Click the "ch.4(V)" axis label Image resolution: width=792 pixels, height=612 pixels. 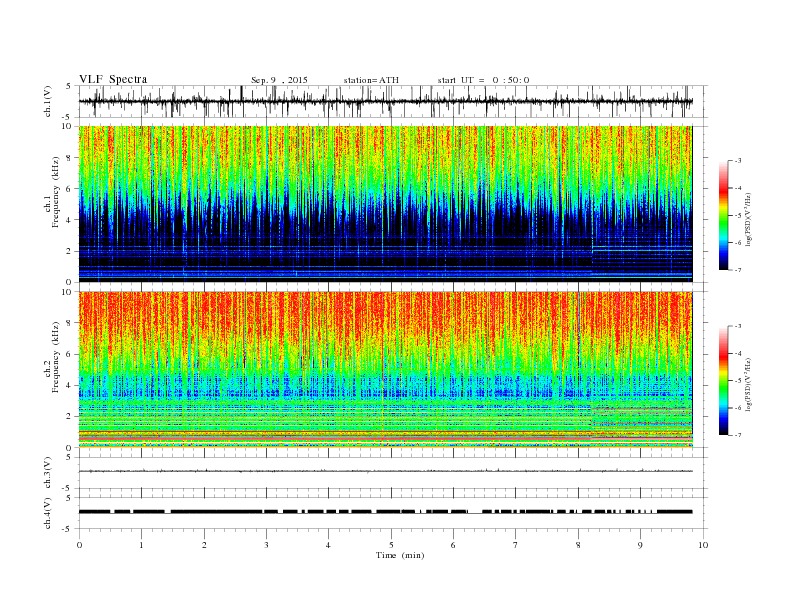[48, 513]
